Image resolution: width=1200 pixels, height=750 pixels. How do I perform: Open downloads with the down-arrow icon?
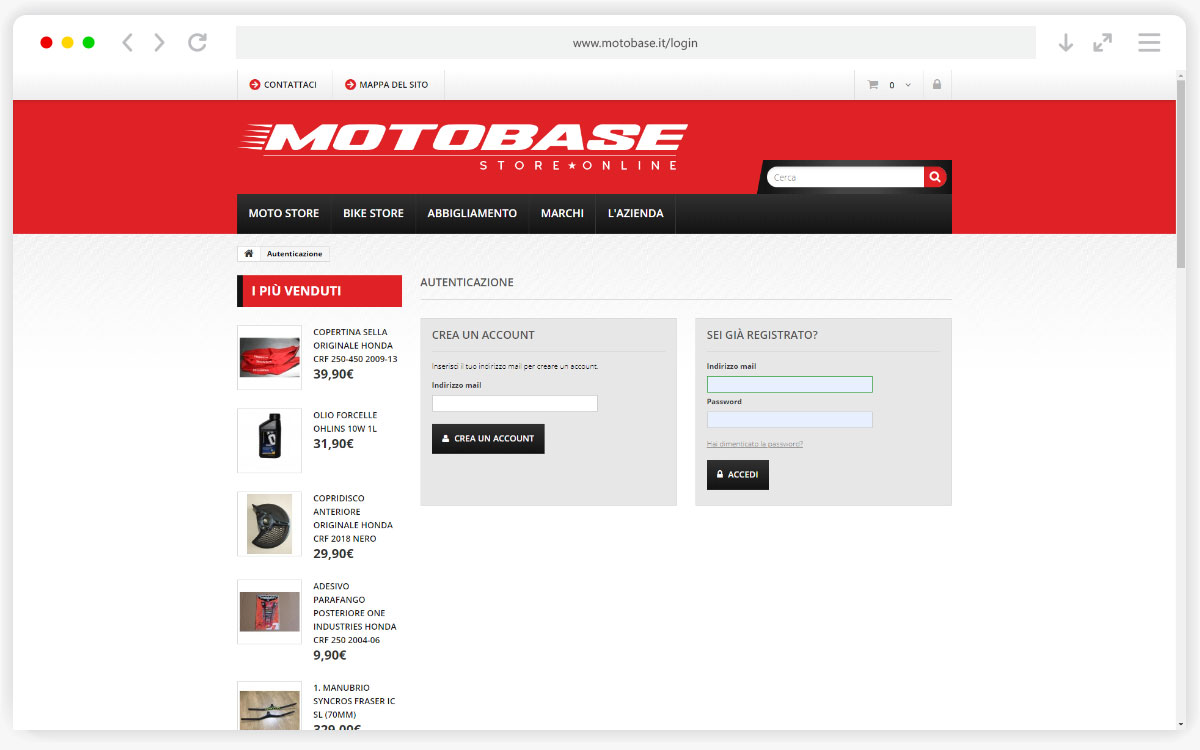[1066, 42]
